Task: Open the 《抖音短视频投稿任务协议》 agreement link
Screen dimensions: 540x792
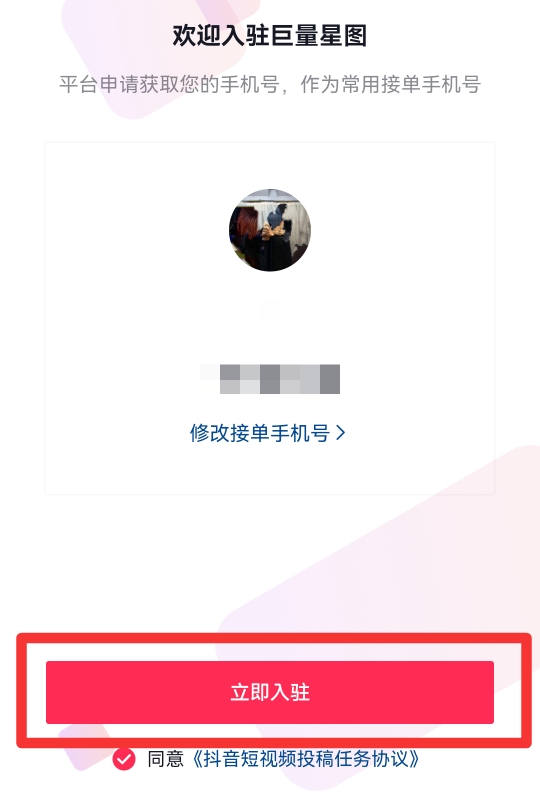Action: tap(306, 759)
